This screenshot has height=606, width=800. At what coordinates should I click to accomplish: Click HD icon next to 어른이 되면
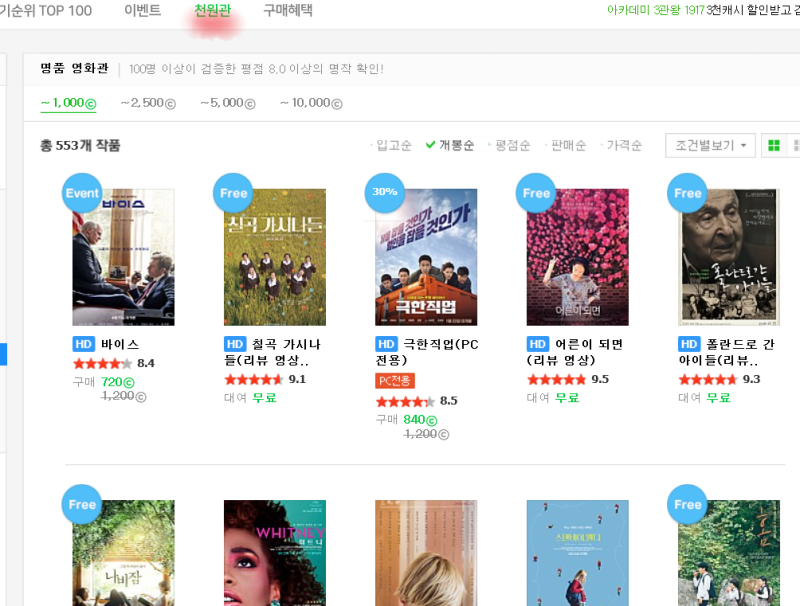538,344
